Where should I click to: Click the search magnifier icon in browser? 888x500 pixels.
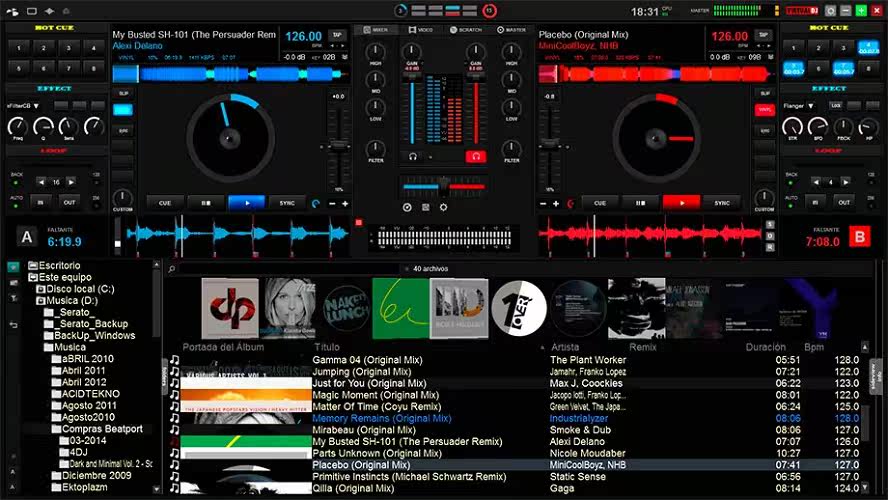tap(172, 269)
